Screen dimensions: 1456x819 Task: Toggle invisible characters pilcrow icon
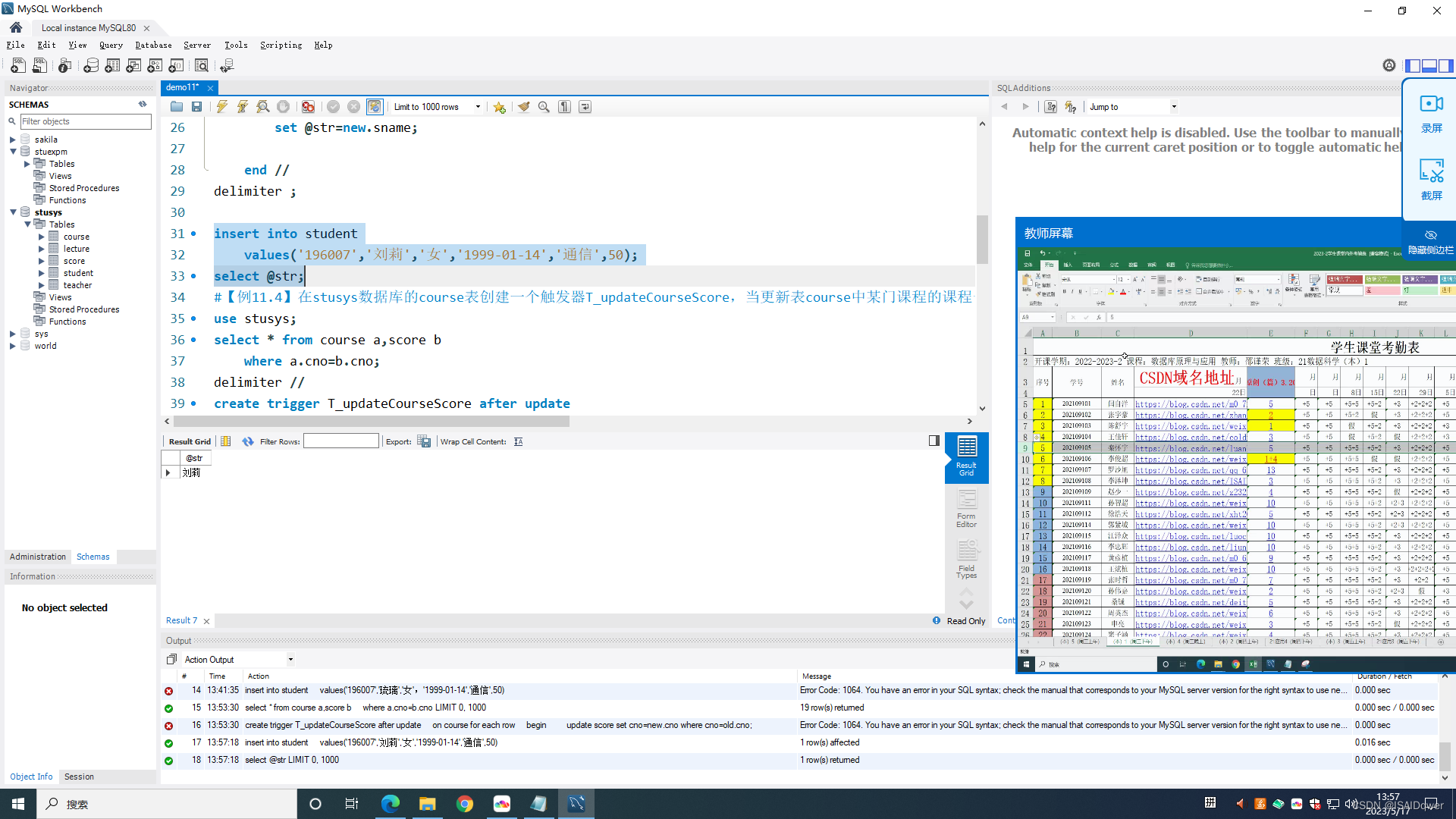click(565, 107)
